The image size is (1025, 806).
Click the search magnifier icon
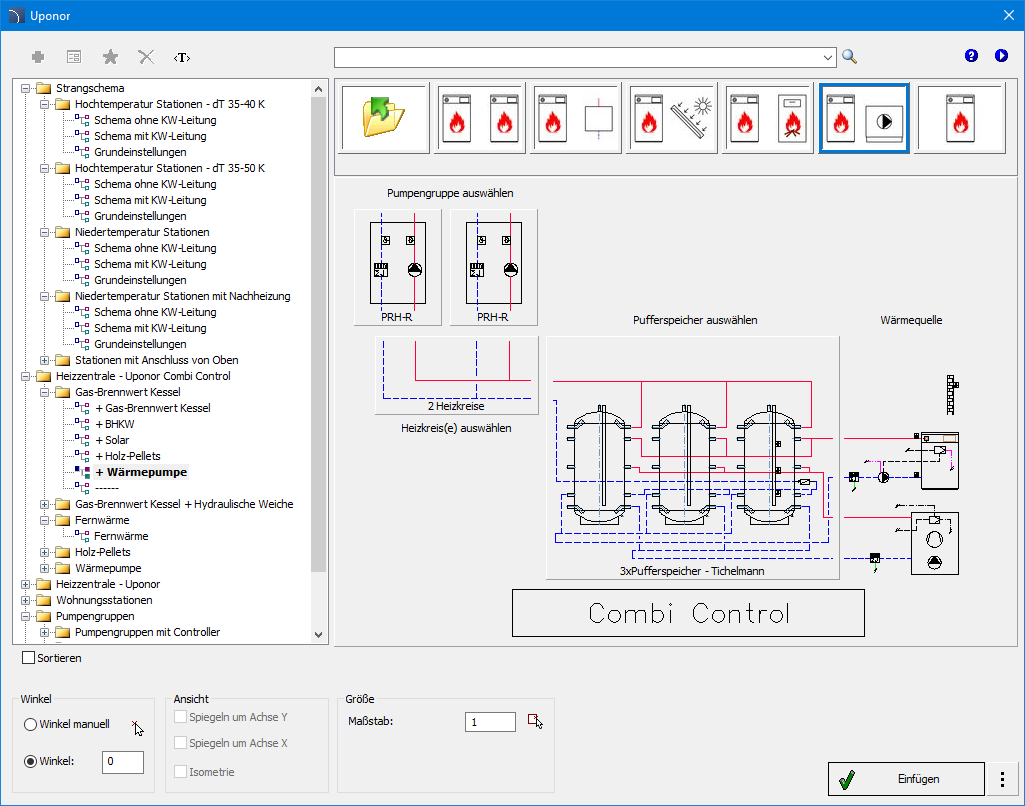[849, 57]
